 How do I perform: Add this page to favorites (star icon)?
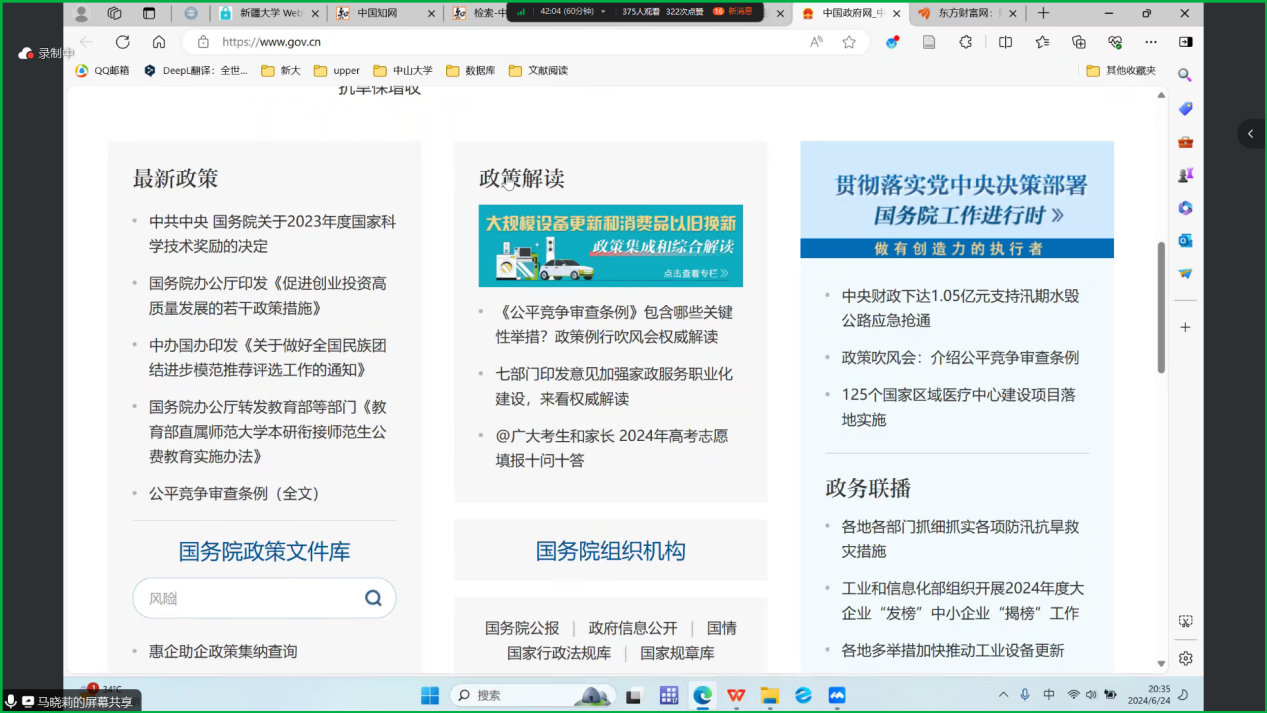[x=849, y=42]
